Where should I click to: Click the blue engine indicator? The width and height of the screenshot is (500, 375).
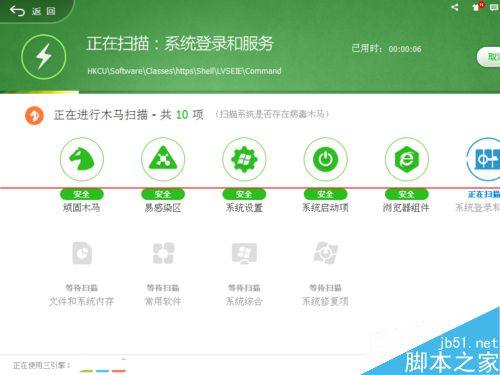[102, 371]
